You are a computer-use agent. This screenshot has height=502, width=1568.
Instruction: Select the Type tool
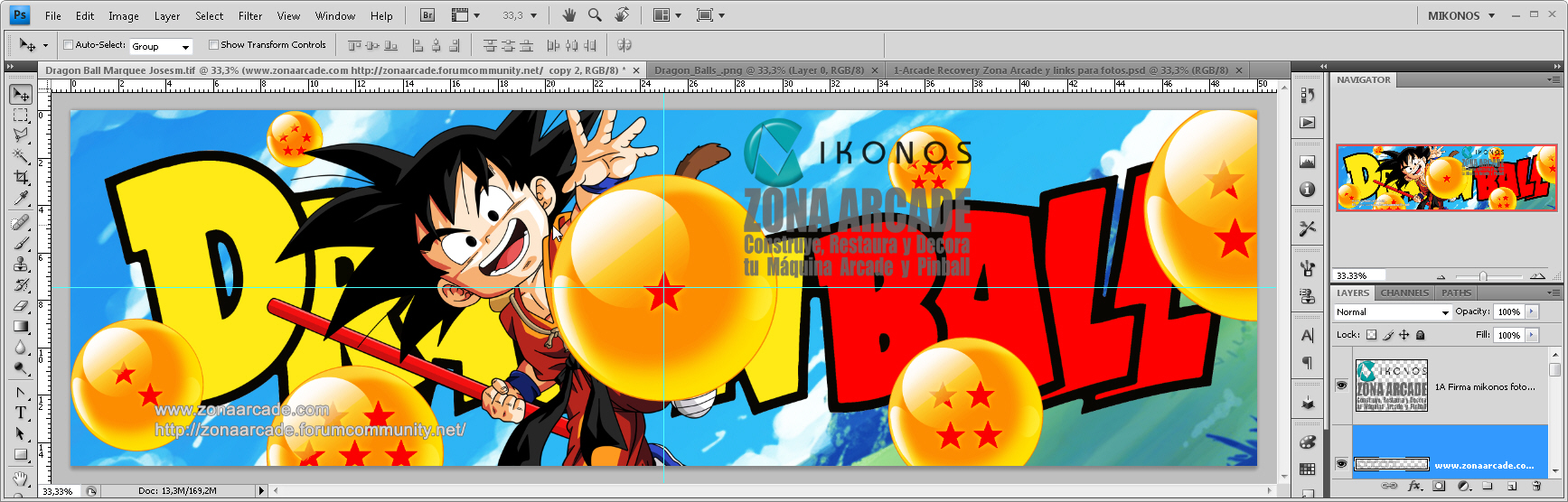[21, 414]
